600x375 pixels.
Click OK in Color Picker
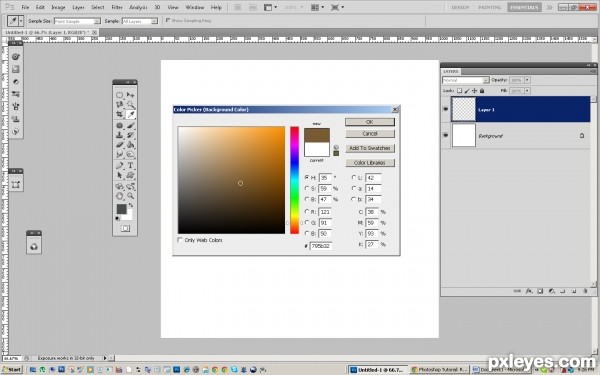[x=370, y=122]
